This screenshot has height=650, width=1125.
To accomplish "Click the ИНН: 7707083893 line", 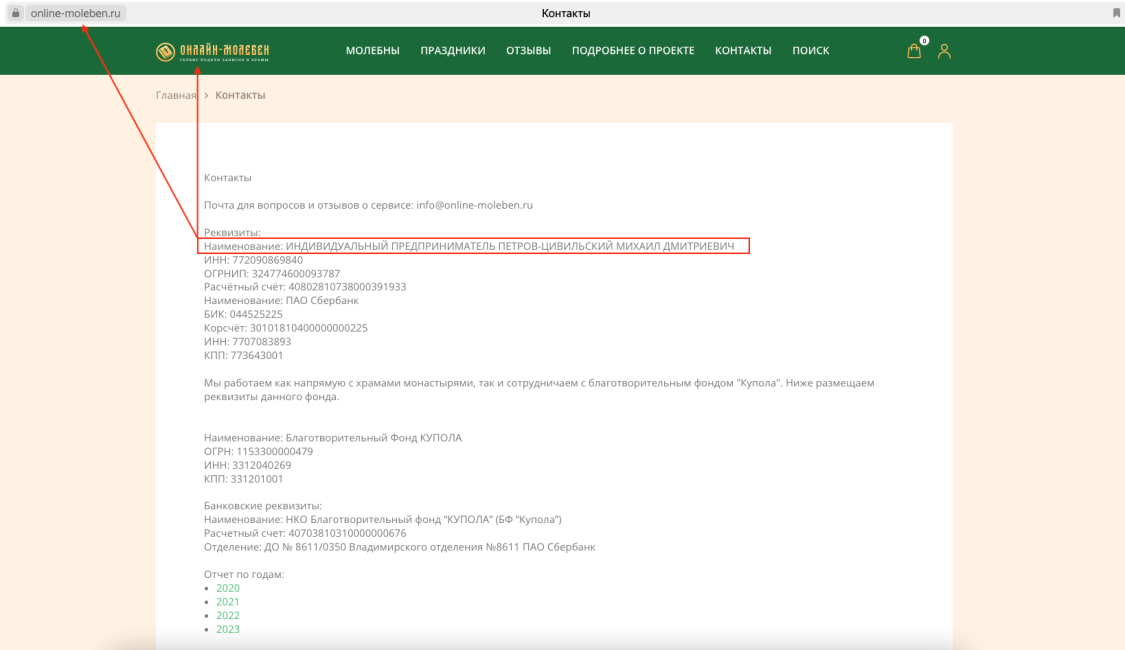I will pos(248,341).
